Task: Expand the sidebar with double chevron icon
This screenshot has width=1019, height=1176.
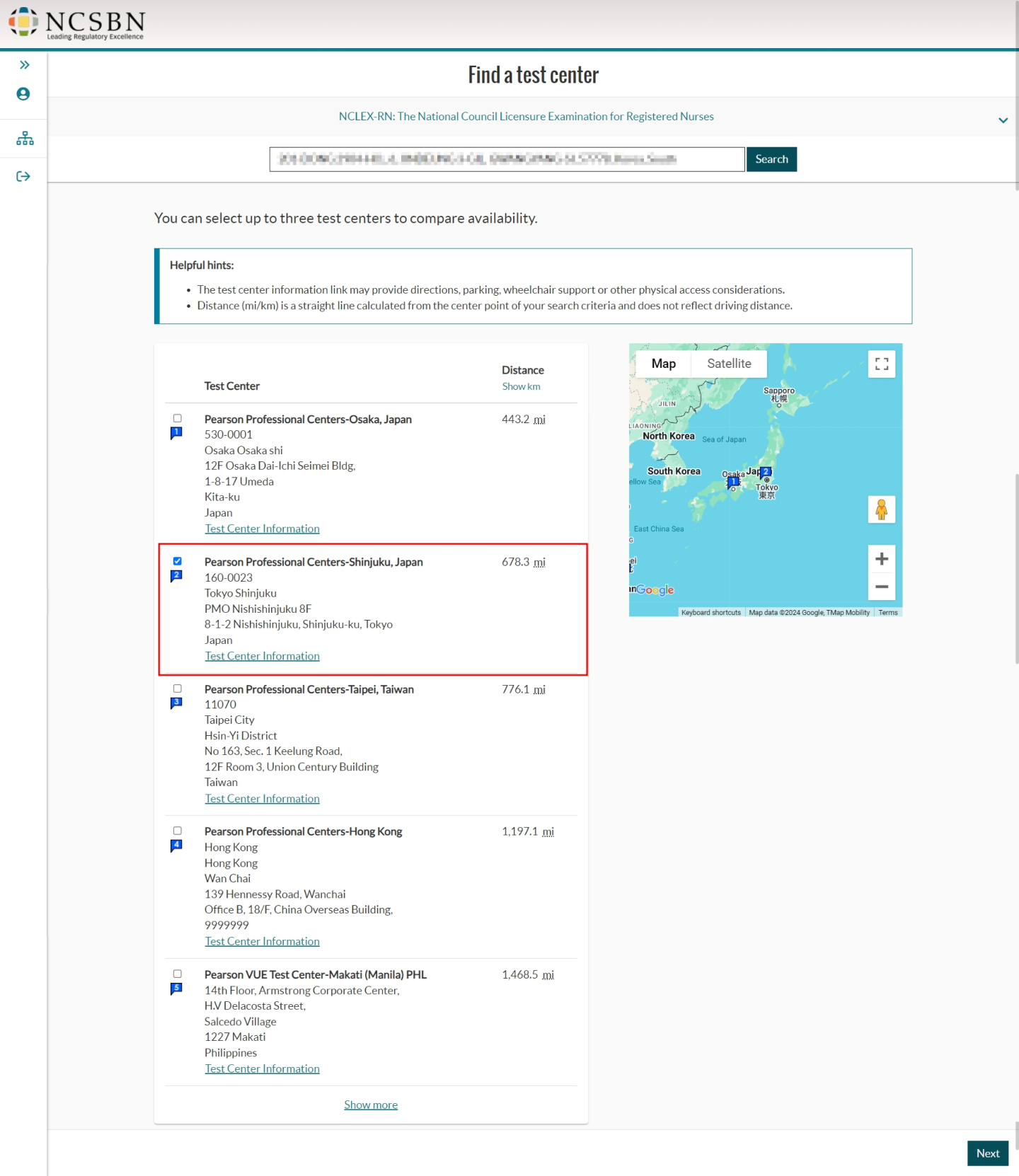Action: coord(24,65)
